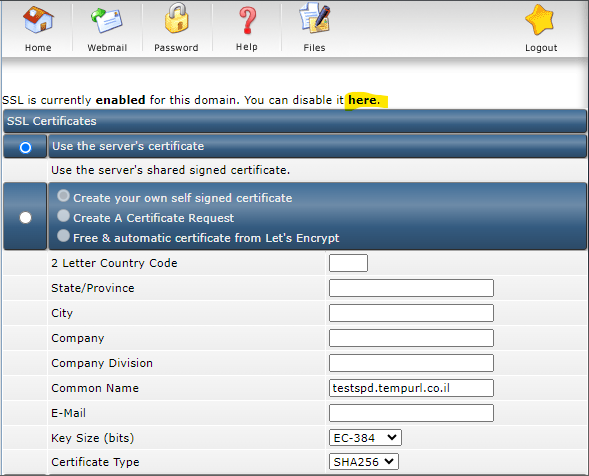Focus the Company text field
Screen dimensions: 589x476
coord(411,338)
